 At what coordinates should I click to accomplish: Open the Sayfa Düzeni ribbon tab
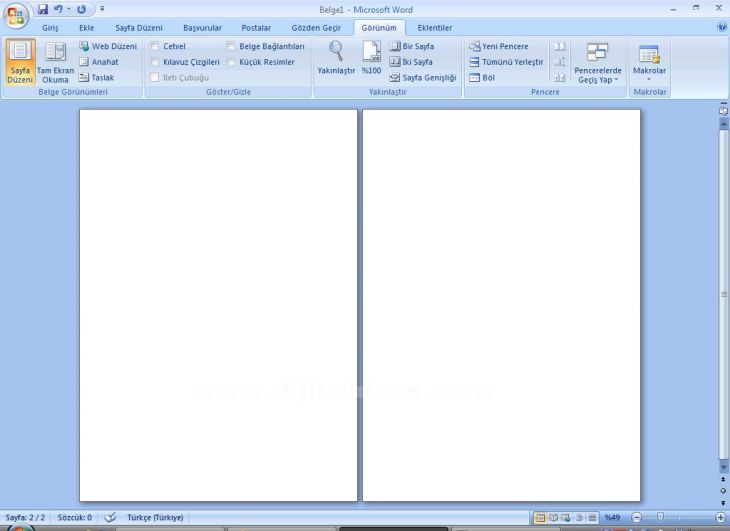coord(139,28)
